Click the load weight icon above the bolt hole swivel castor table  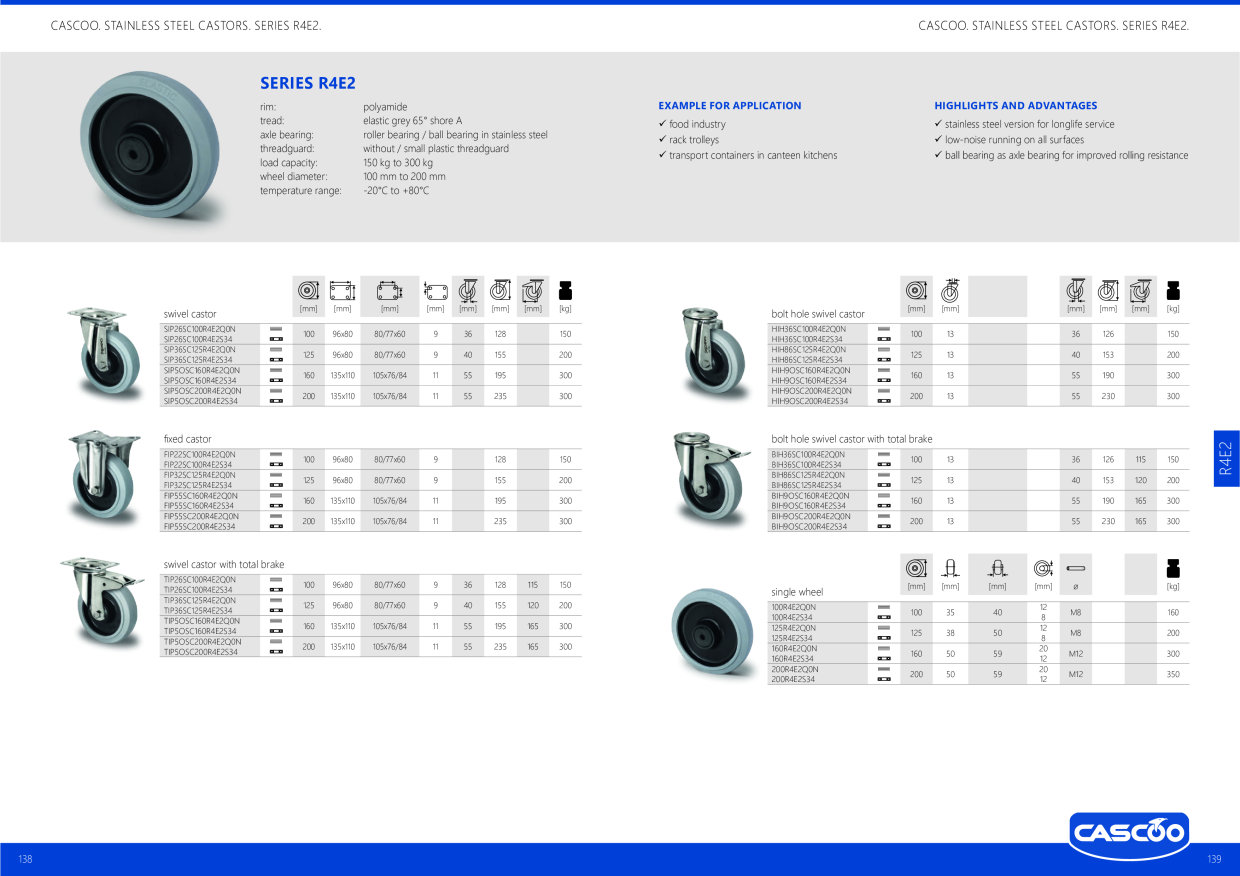pos(1174,291)
